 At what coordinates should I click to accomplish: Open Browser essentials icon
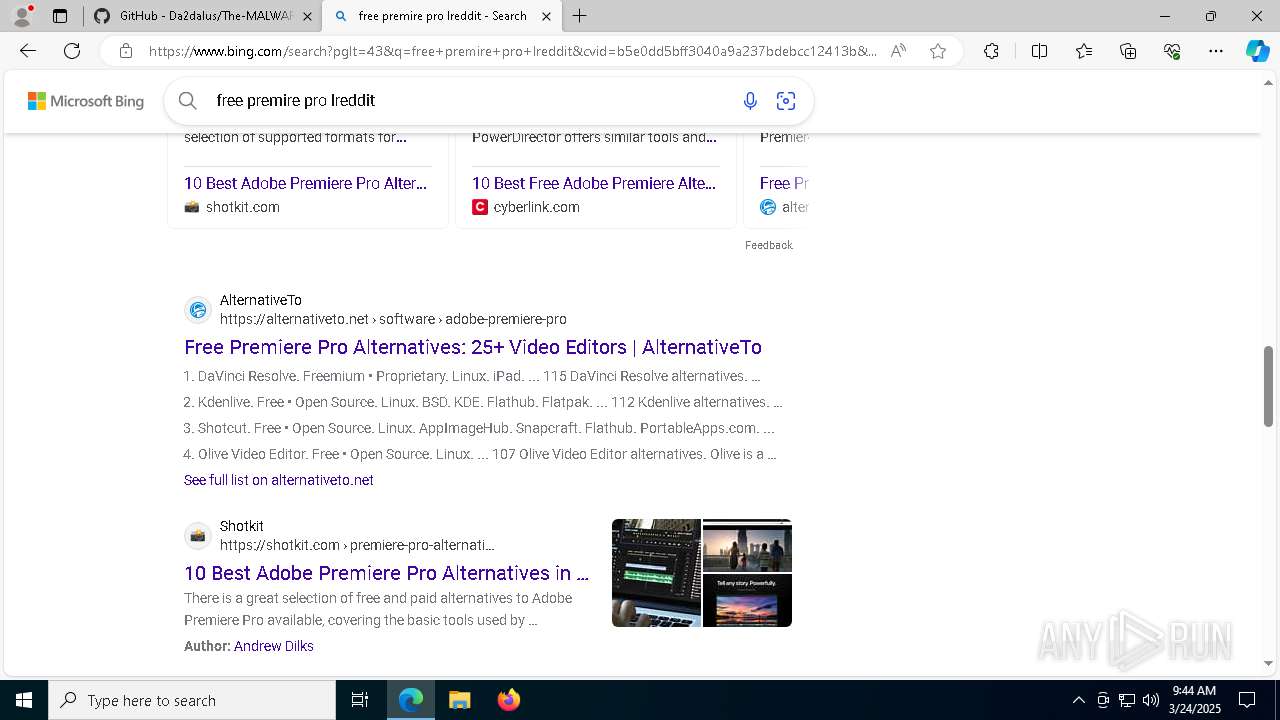1172,51
